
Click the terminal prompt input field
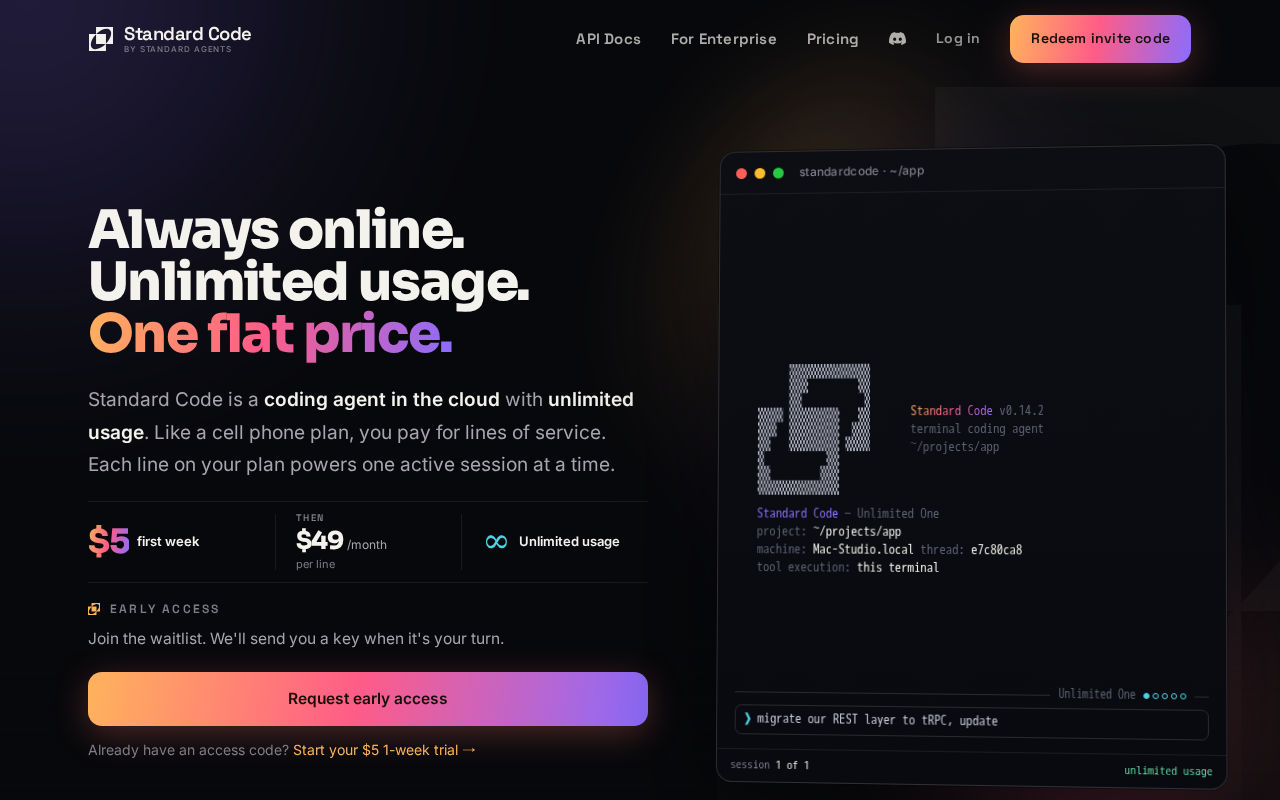coord(971,721)
